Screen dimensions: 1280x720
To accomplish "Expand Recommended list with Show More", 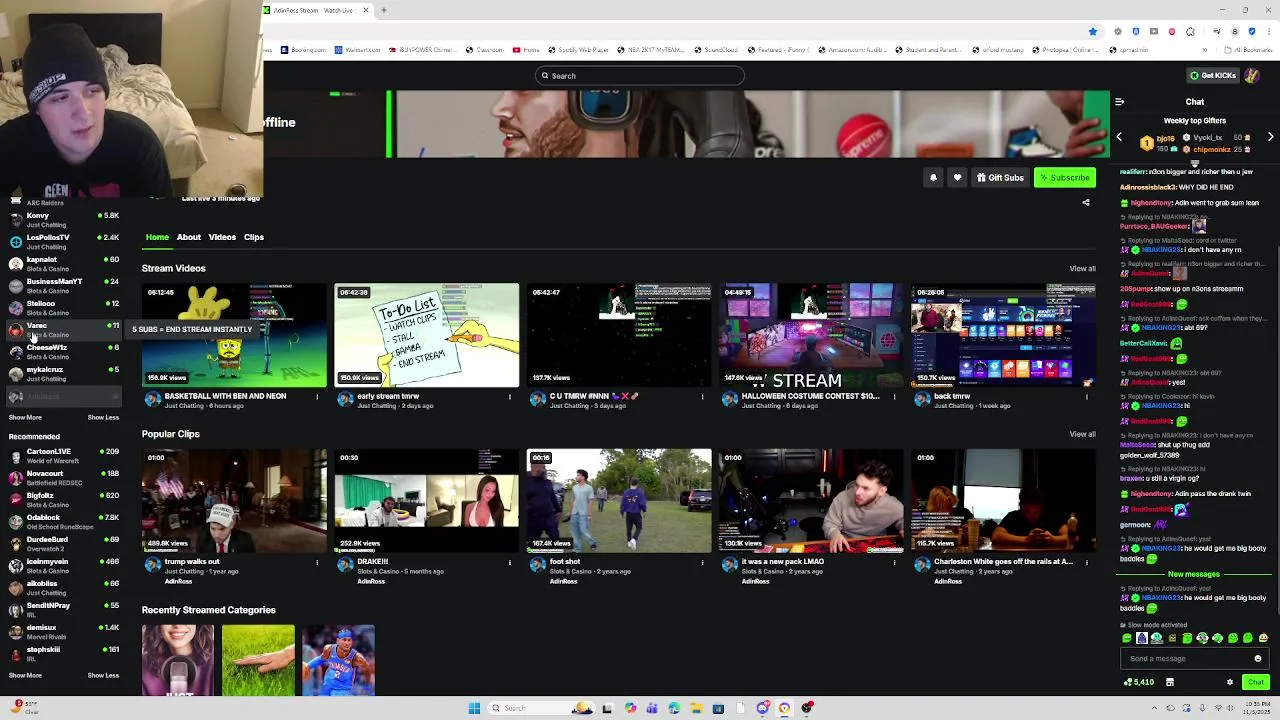I will (x=25, y=676).
